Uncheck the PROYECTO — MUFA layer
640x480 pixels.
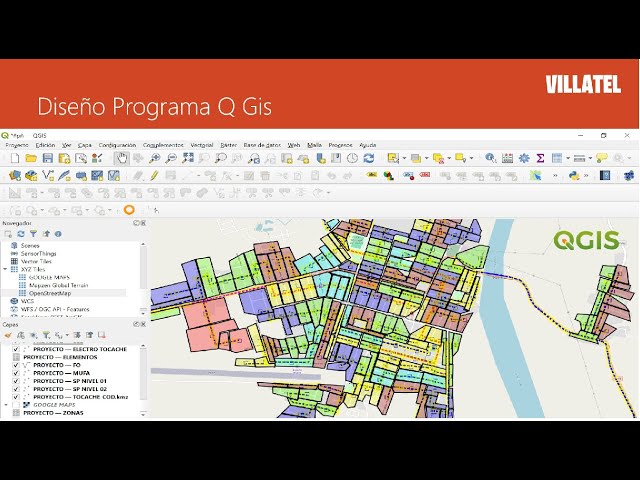pyautogui.click(x=16, y=373)
